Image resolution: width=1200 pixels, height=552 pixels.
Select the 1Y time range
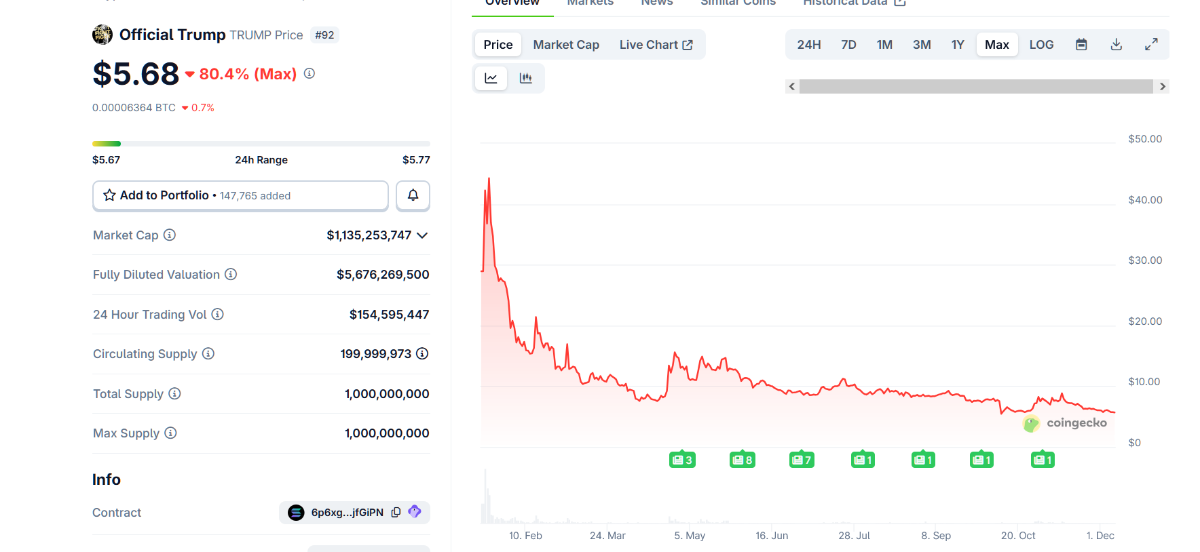pos(957,45)
